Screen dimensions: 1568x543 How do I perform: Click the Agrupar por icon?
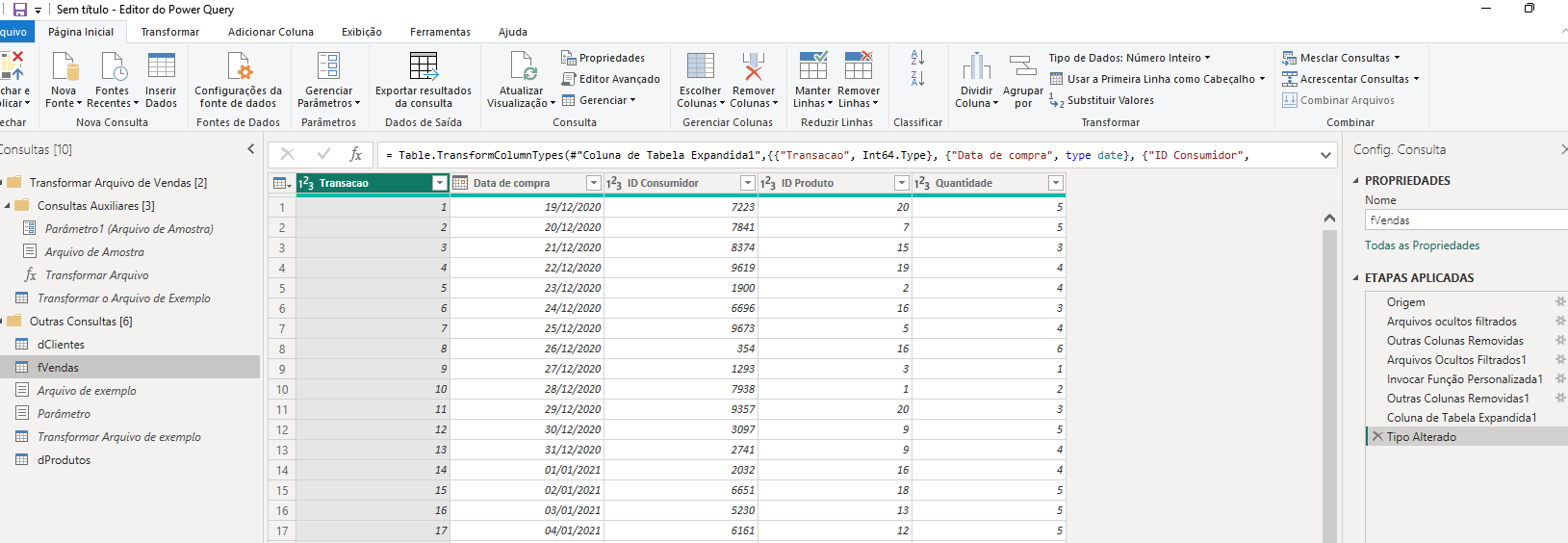1022,67
